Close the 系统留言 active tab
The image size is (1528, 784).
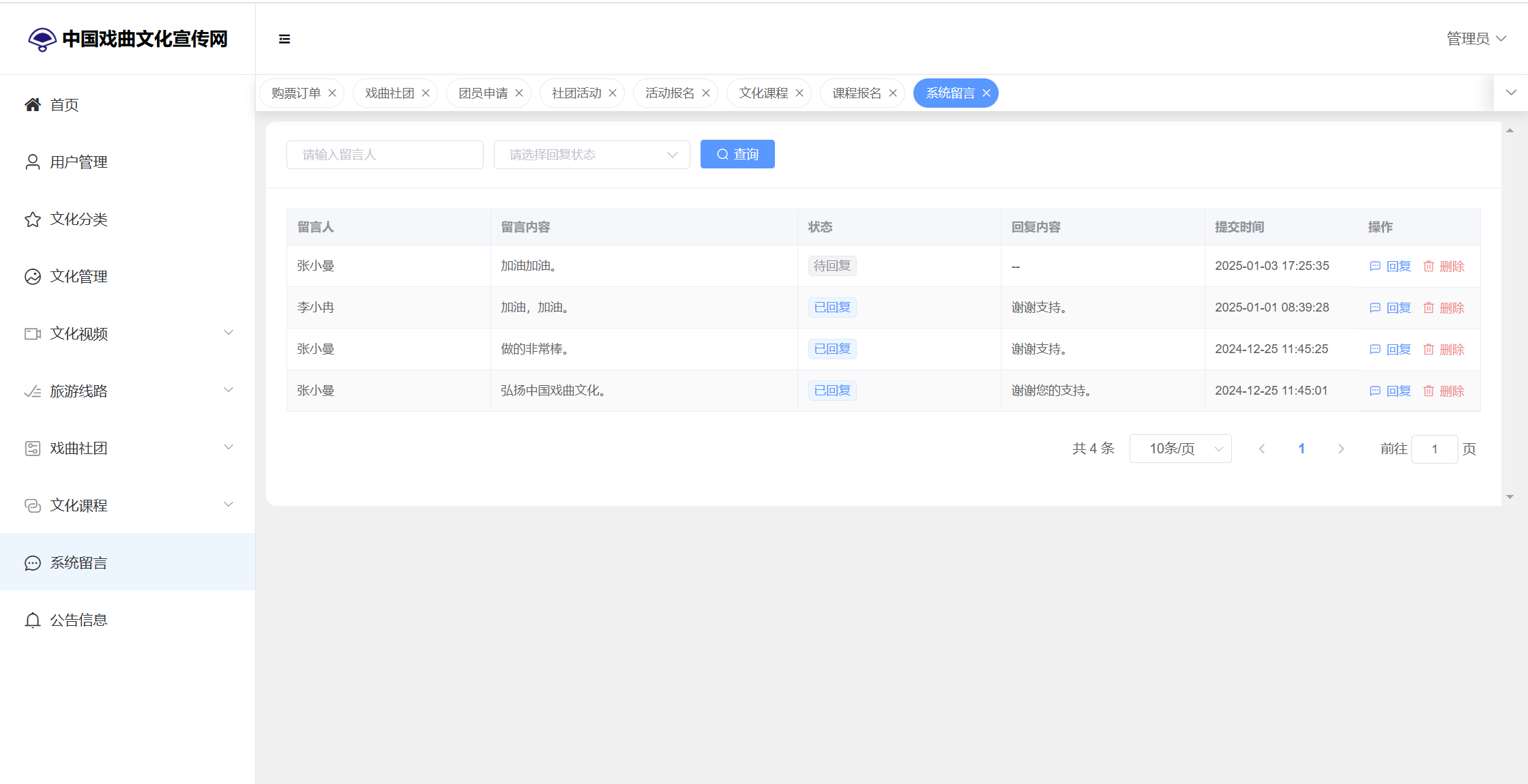[986, 93]
